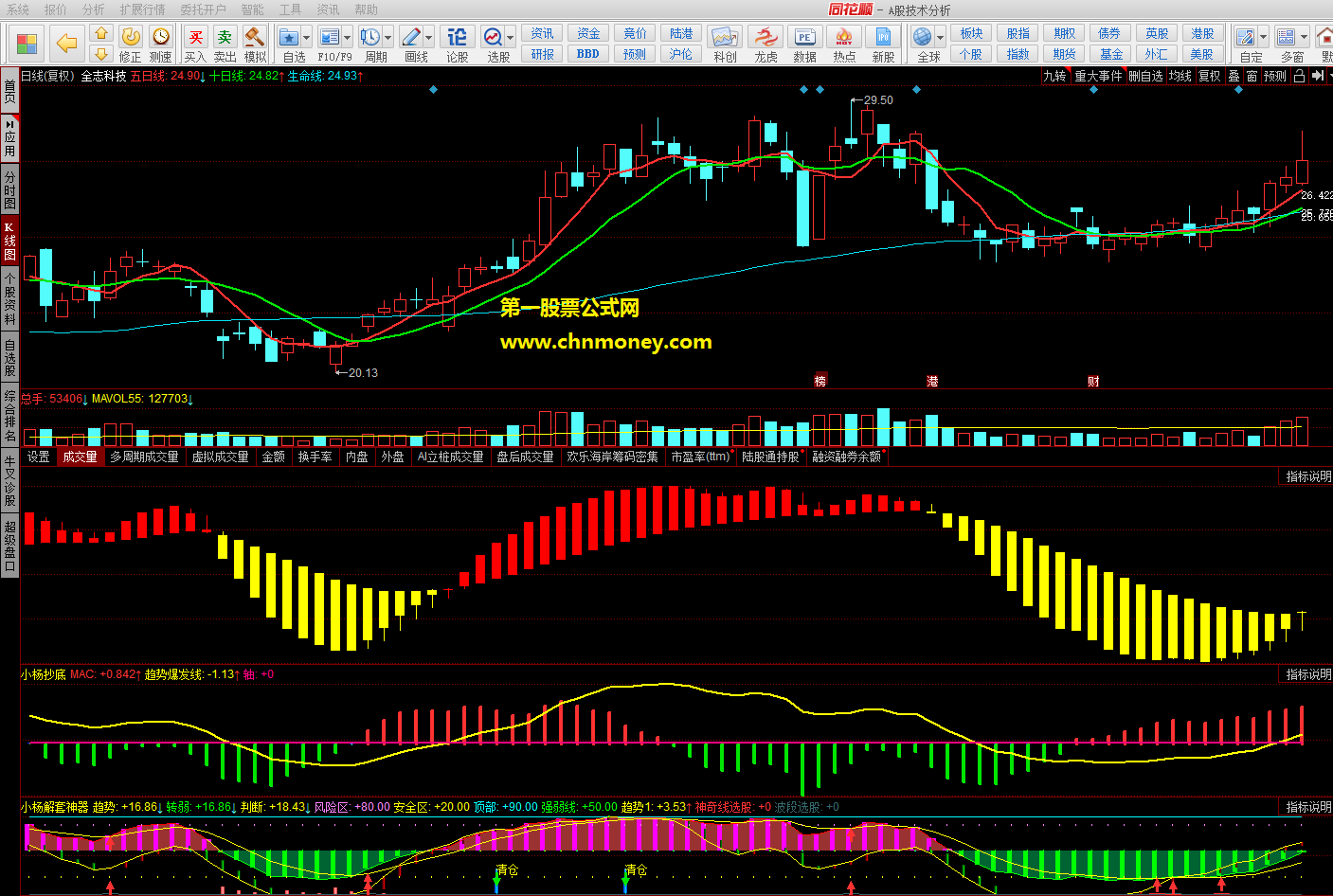Click the BBD button
The width and height of the screenshot is (1333, 896).
(588, 54)
